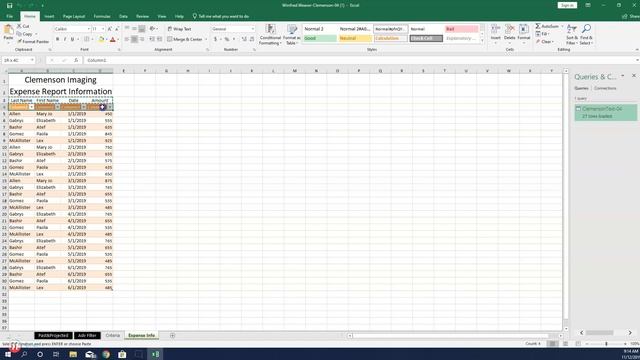Click the Sign in button

pos(567,5)
